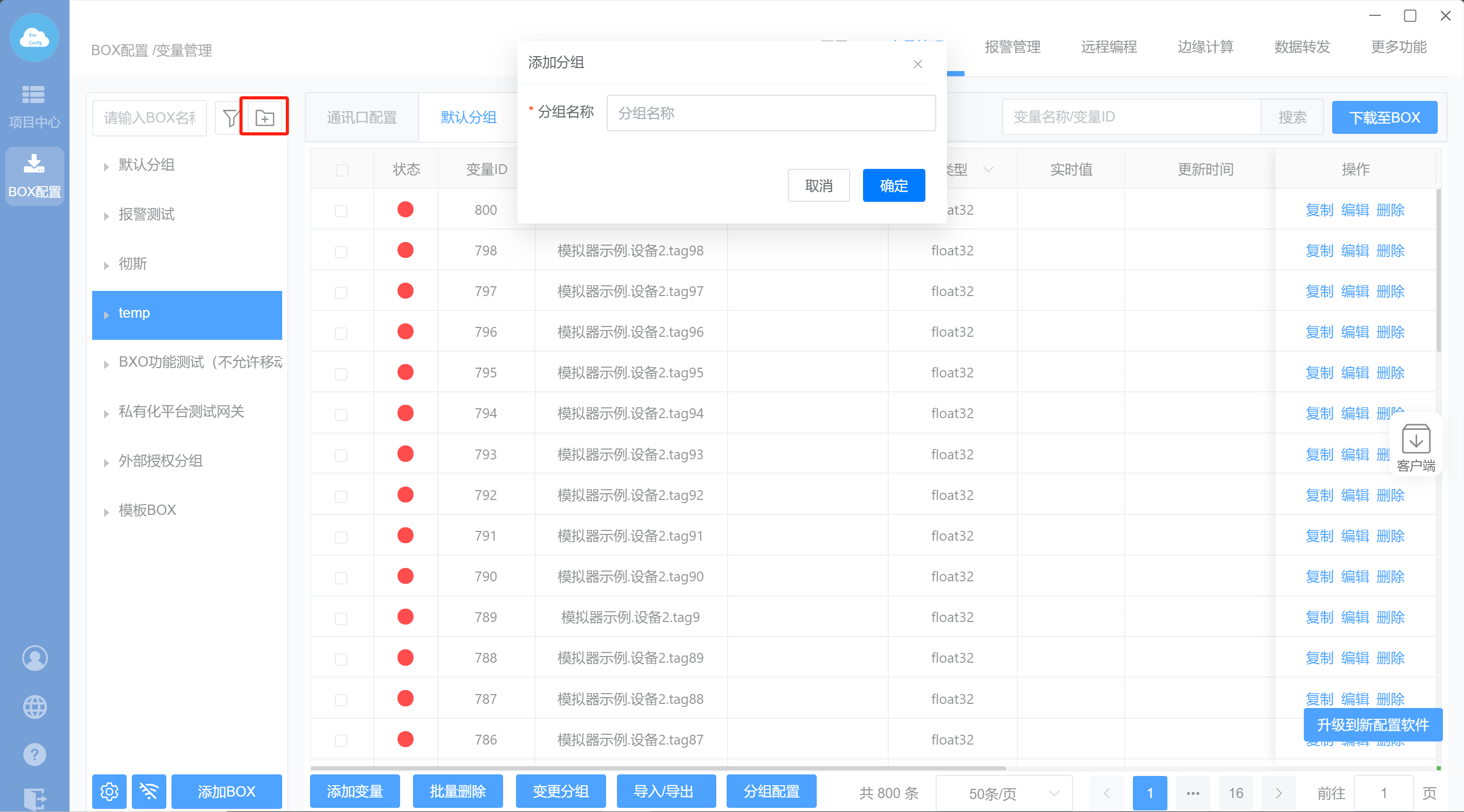
Task: Close the 添加分组 dialog with X
Action: click(x=917, y=64)
